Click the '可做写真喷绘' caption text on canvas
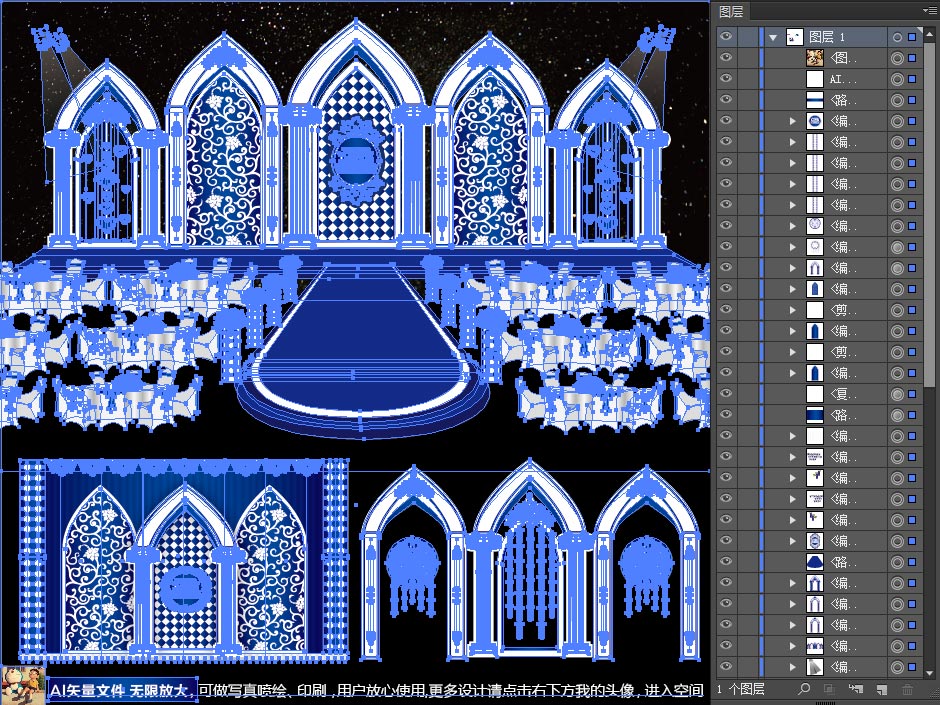 click(x=243, y=691)
